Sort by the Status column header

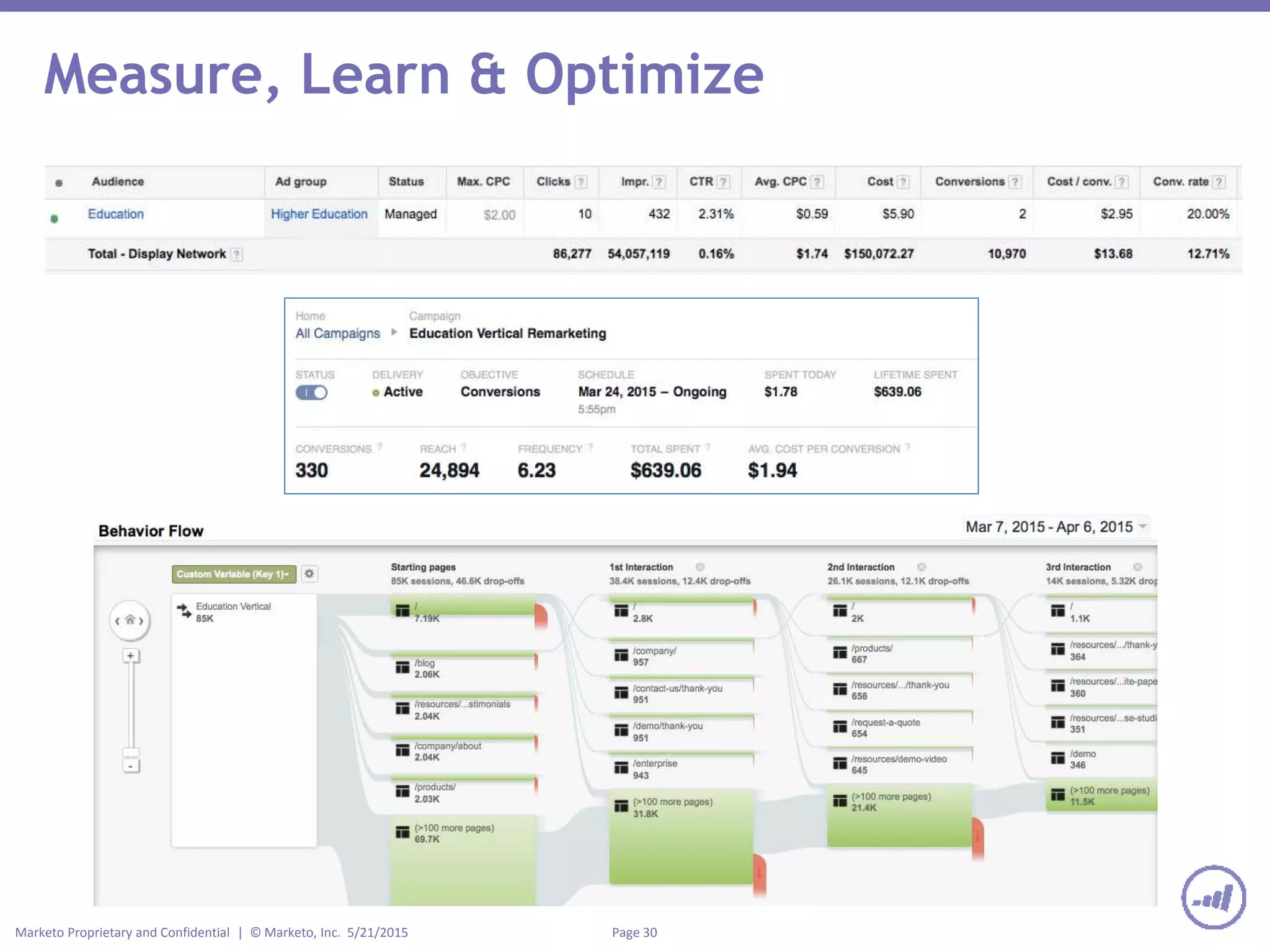click(x=406, y=182)
